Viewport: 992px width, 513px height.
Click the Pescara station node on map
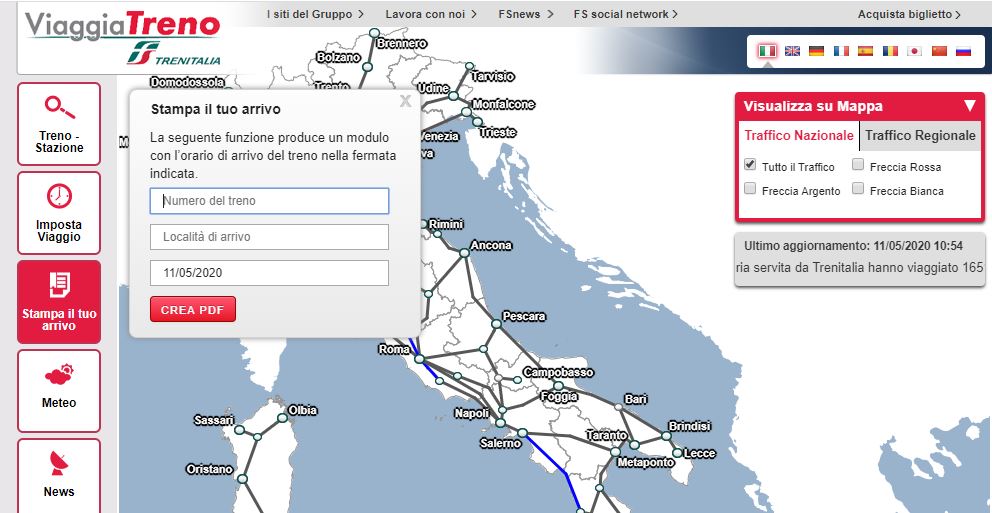(496, 323)
